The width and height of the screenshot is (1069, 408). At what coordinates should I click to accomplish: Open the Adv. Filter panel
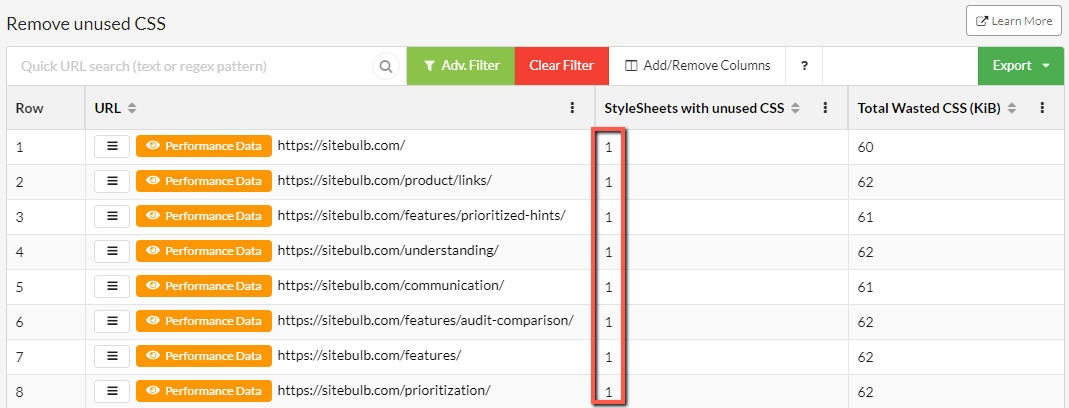coord(461,66)
